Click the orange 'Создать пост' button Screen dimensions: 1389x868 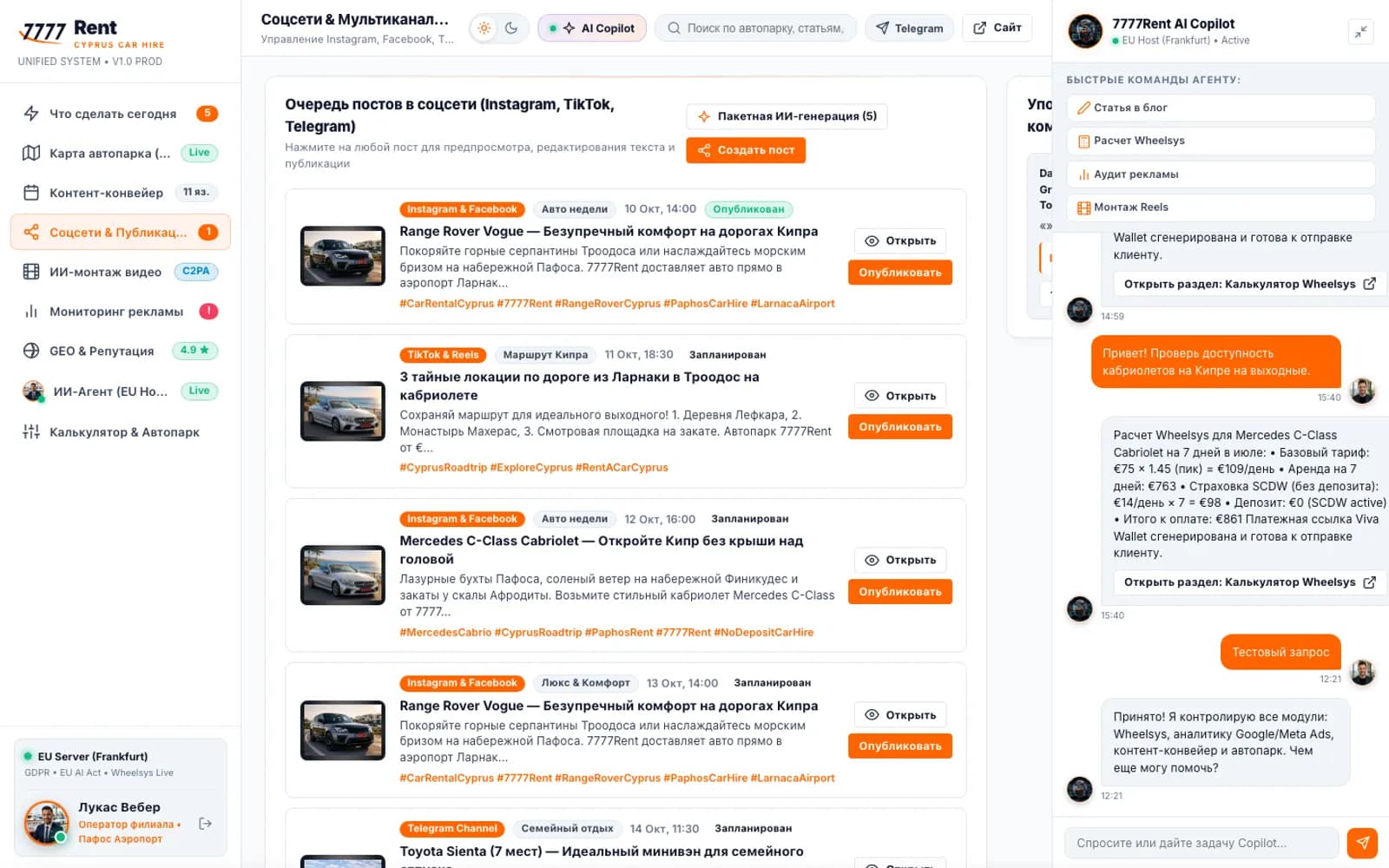pos(746,150)
